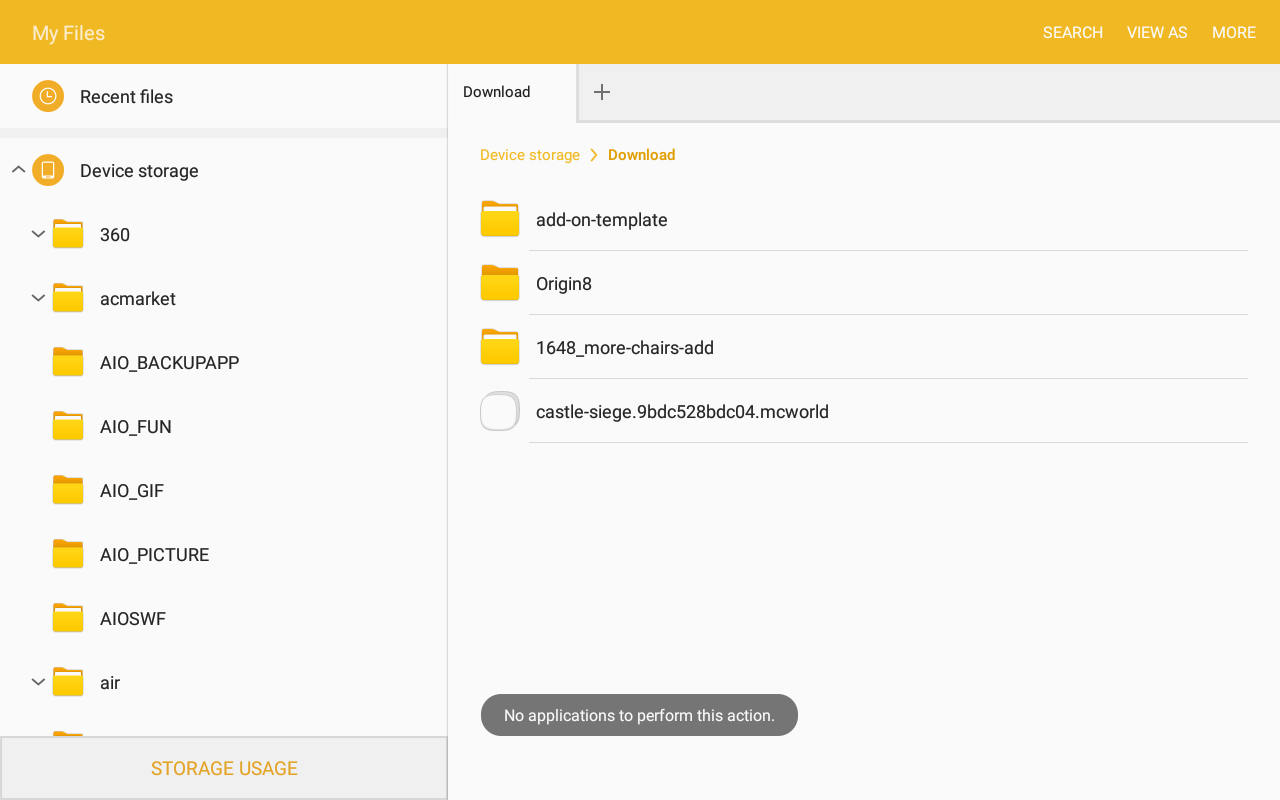Click the castle-siege mcworld file icon
Image resolution: width=1280 pixels, height=800 pixels.
point(500,411)
